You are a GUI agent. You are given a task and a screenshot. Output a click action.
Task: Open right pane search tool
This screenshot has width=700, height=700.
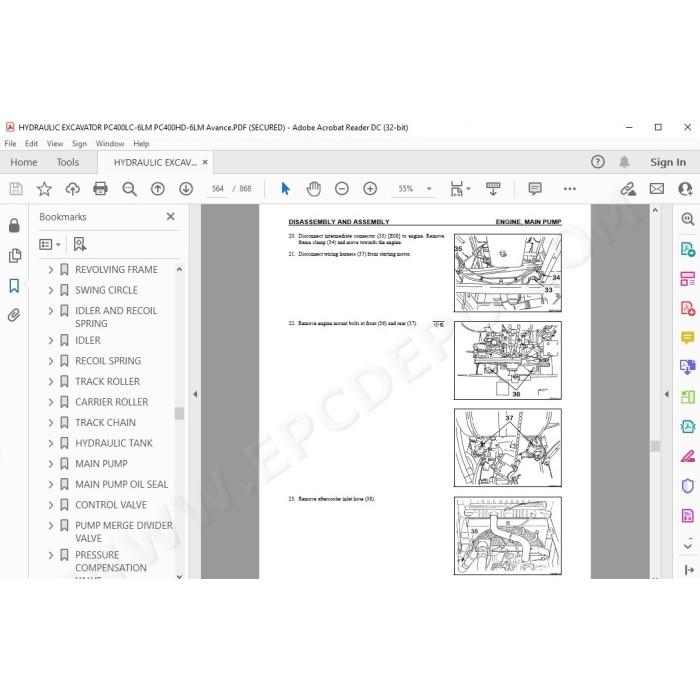coord(688,219)
